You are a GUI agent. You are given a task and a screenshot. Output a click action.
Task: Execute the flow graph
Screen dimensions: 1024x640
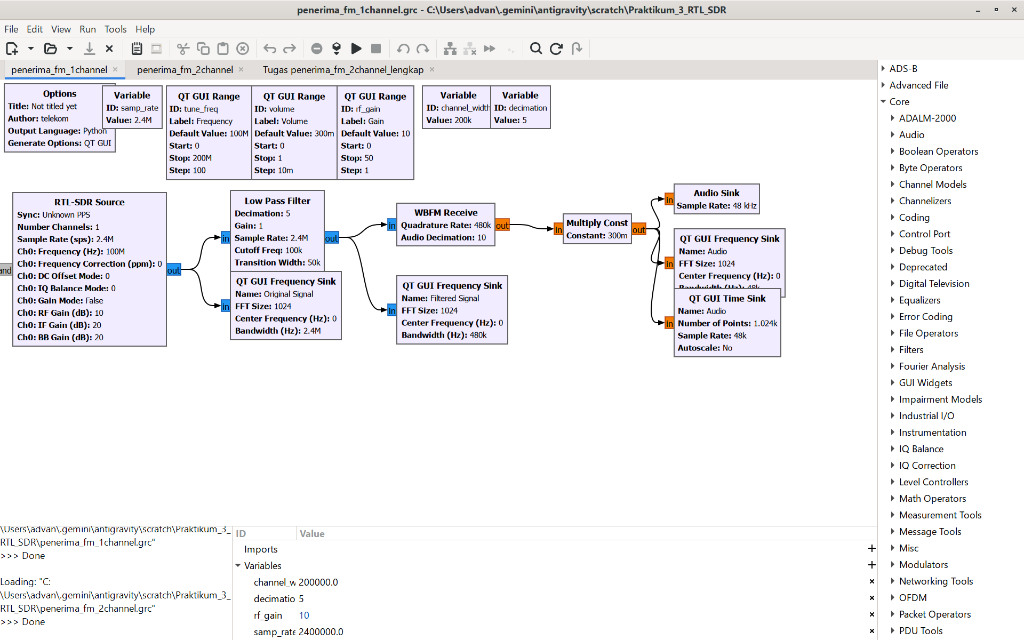point(356,48)
